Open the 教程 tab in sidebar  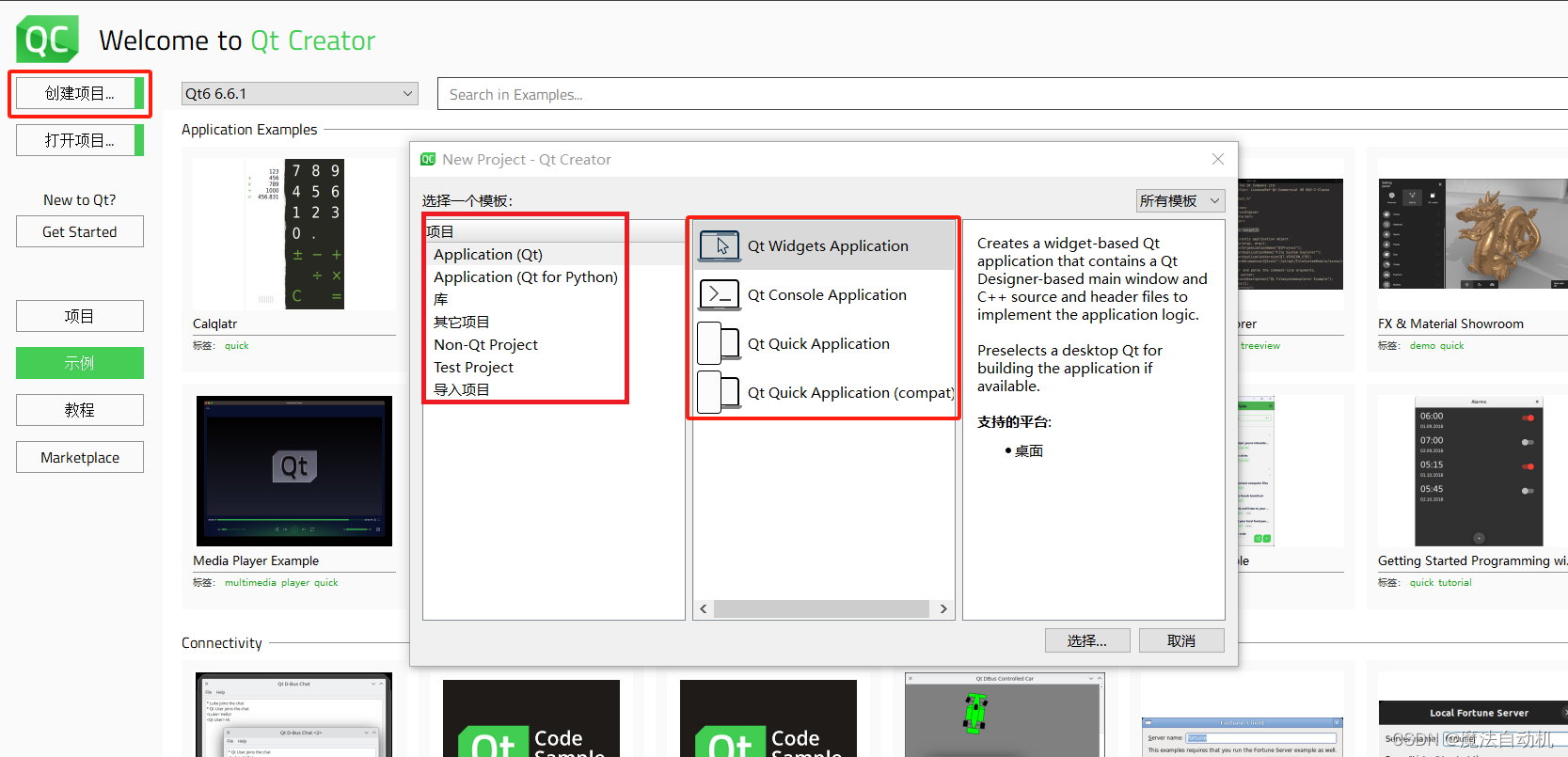(80, 410)
